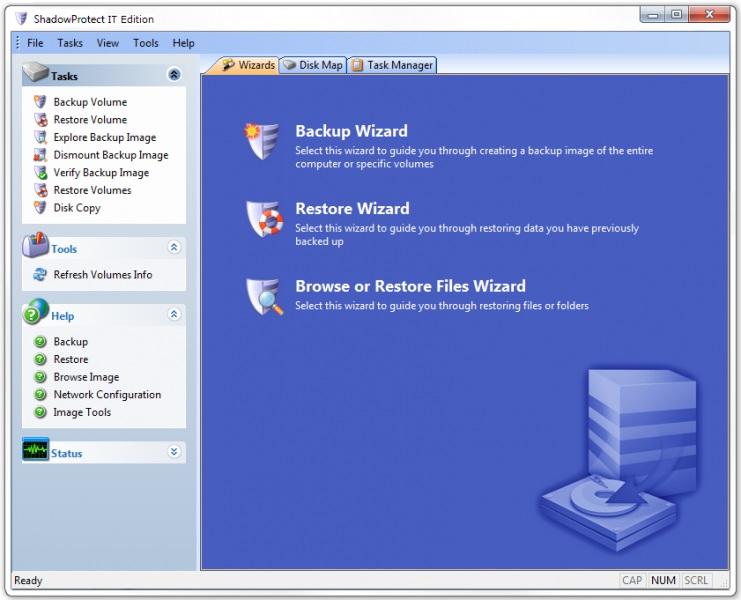Image resolution: width=741 pixels, height=600 pixels.
Task: Click the NUM indicator in status bar
Action: (x=663, y=580)
